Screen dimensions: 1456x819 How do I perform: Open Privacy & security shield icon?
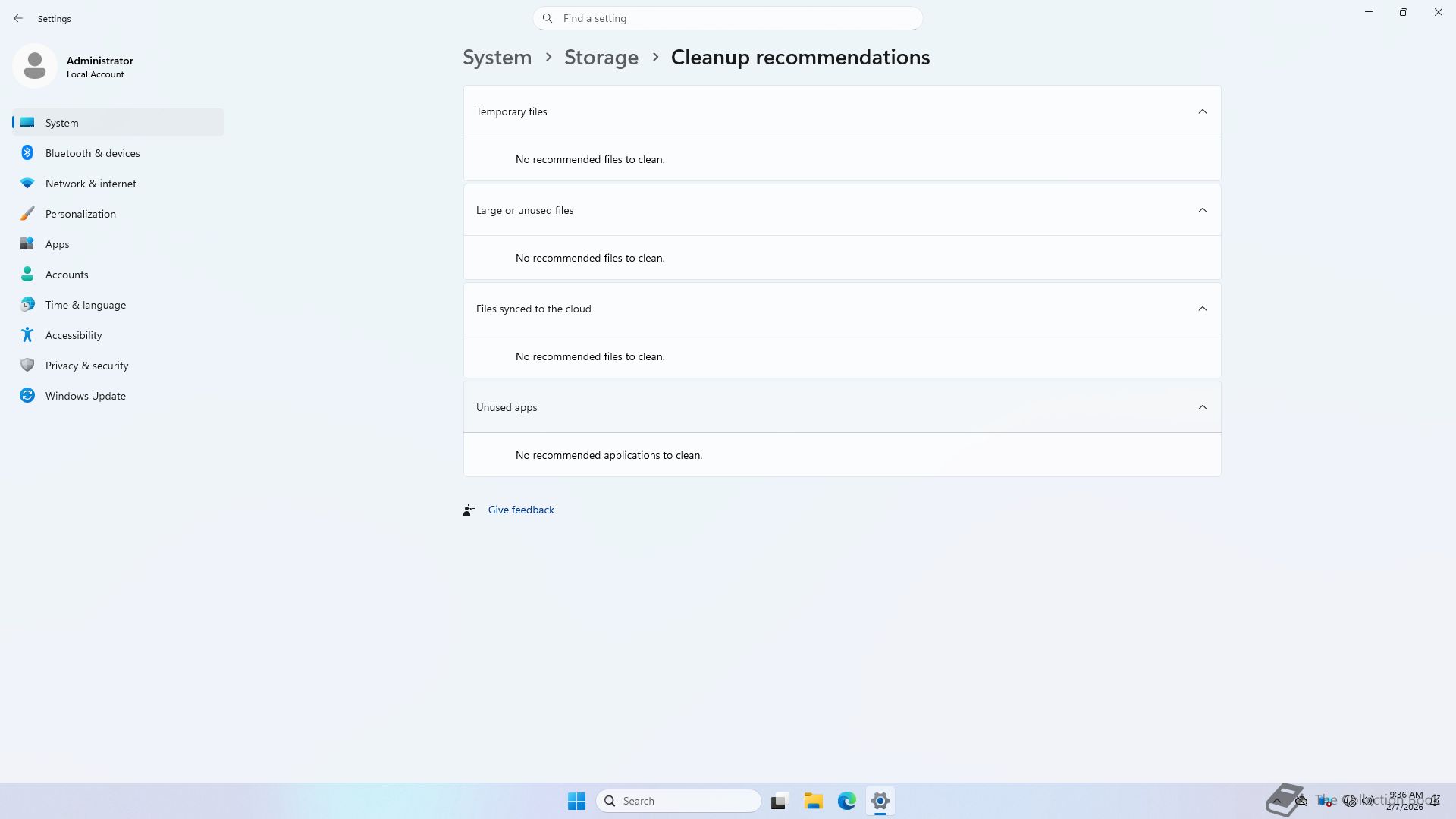point(27,366)
